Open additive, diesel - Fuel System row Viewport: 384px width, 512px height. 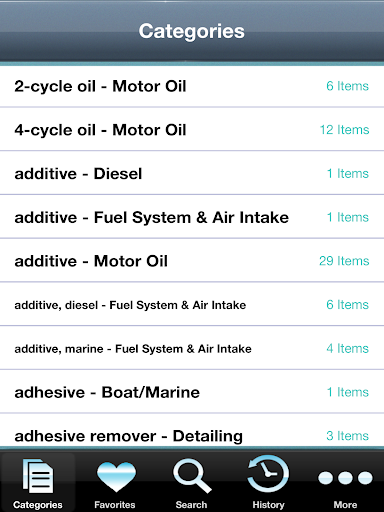pos(192,304)
